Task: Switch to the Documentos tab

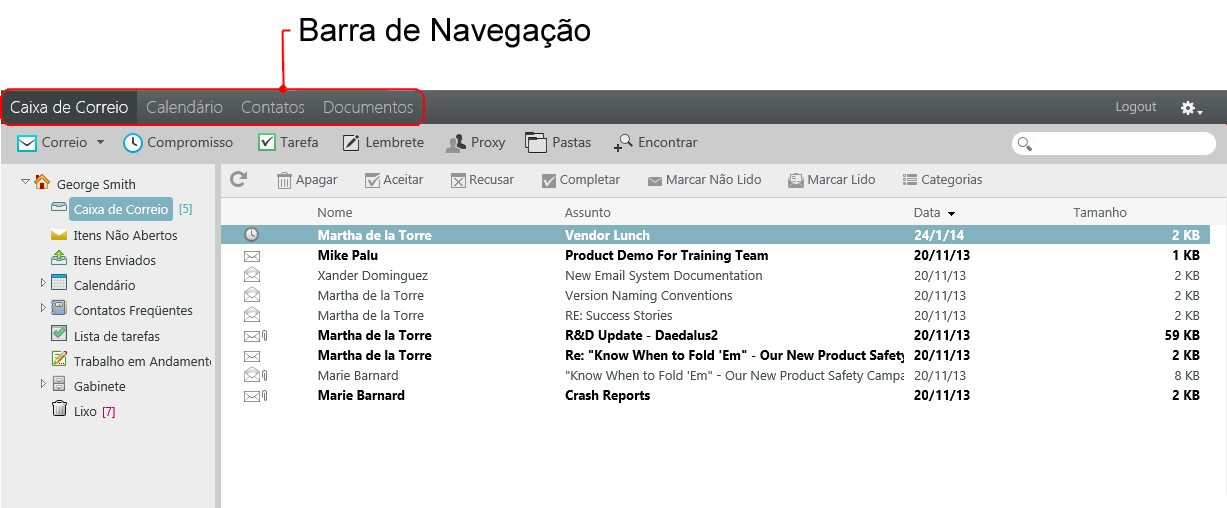Action: pyautogui.click(x=368, y=107)
